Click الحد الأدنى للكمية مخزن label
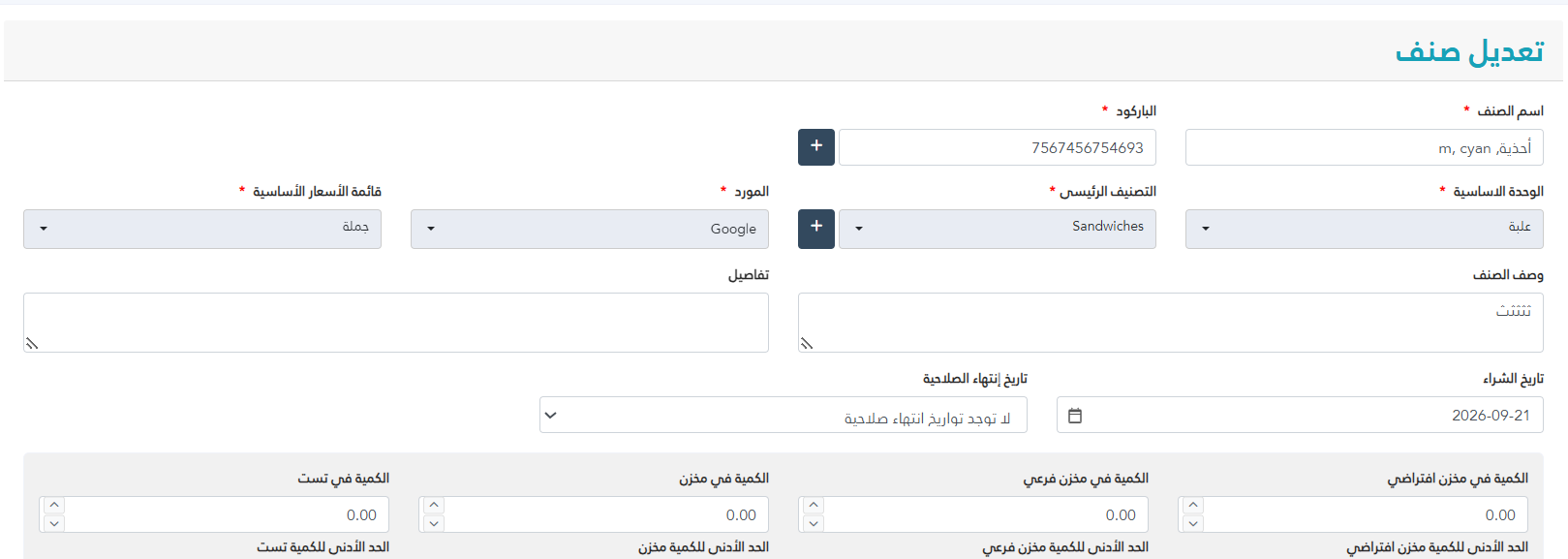This screenshot has height=559, width=1568. [x=703, y=547]
